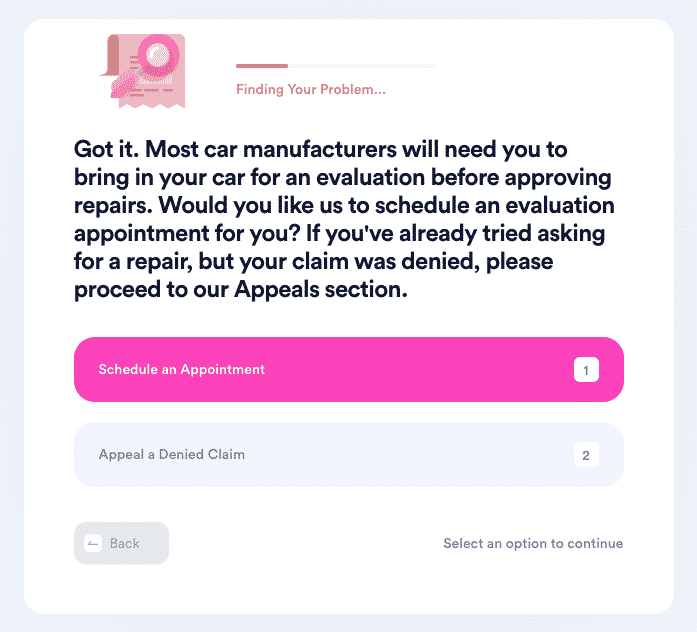Click the receipt and magnifying glass illustration

tap(142, 71)
